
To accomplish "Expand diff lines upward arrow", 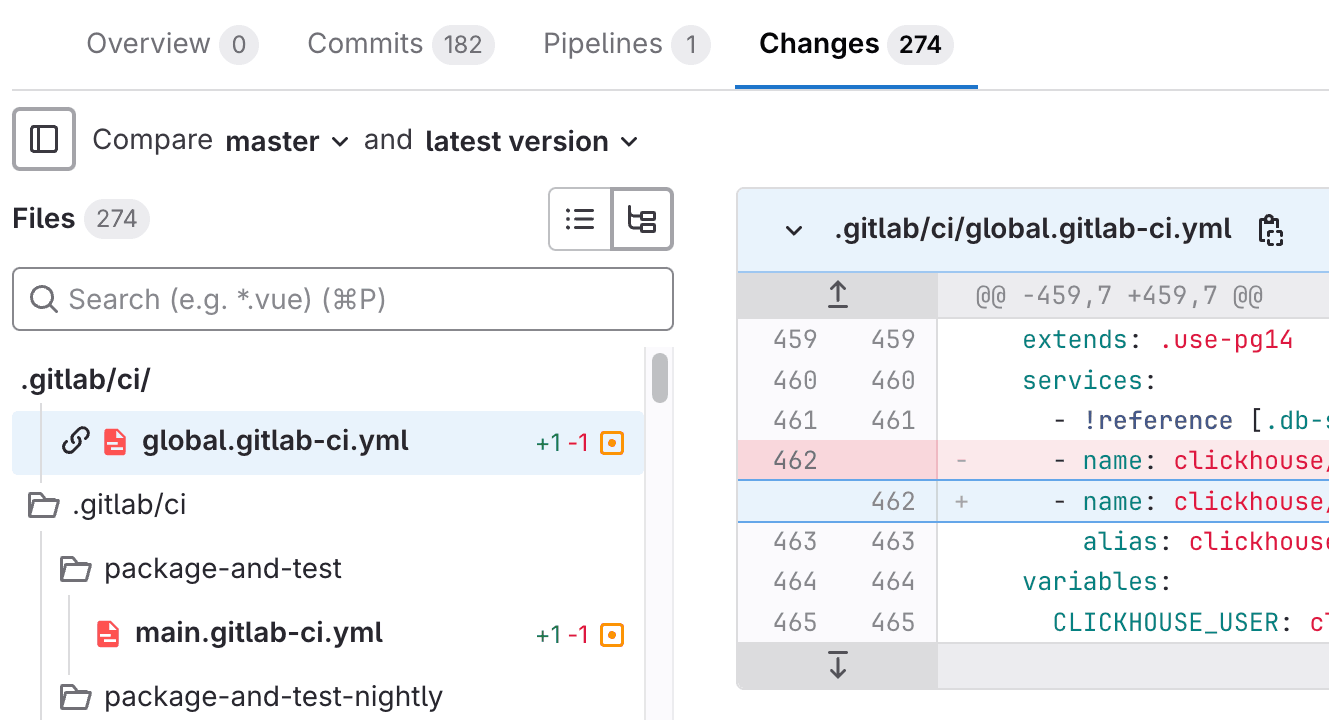I will click(838, 295).
